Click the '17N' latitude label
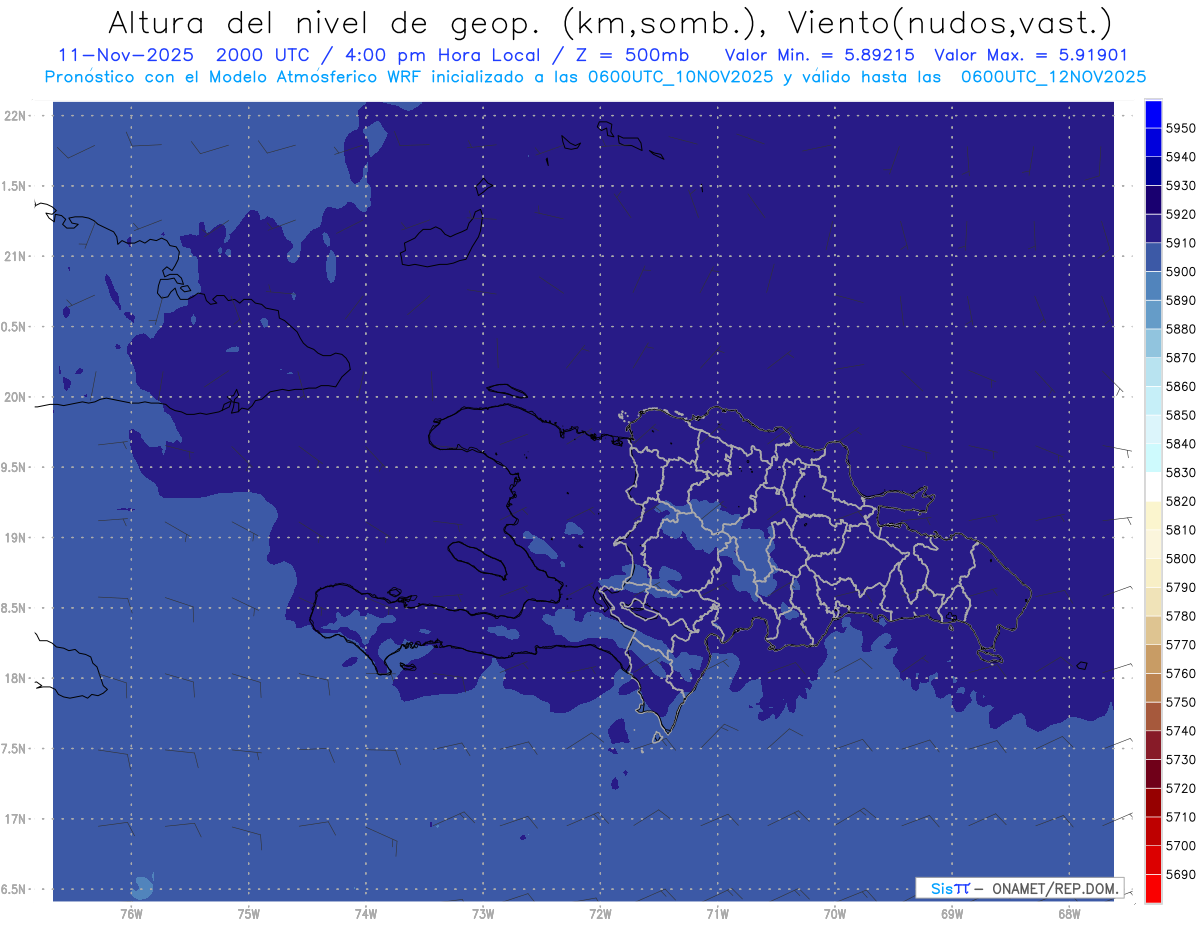The width and height of the screenshot is (1200, 927). [x=15, y=819]
